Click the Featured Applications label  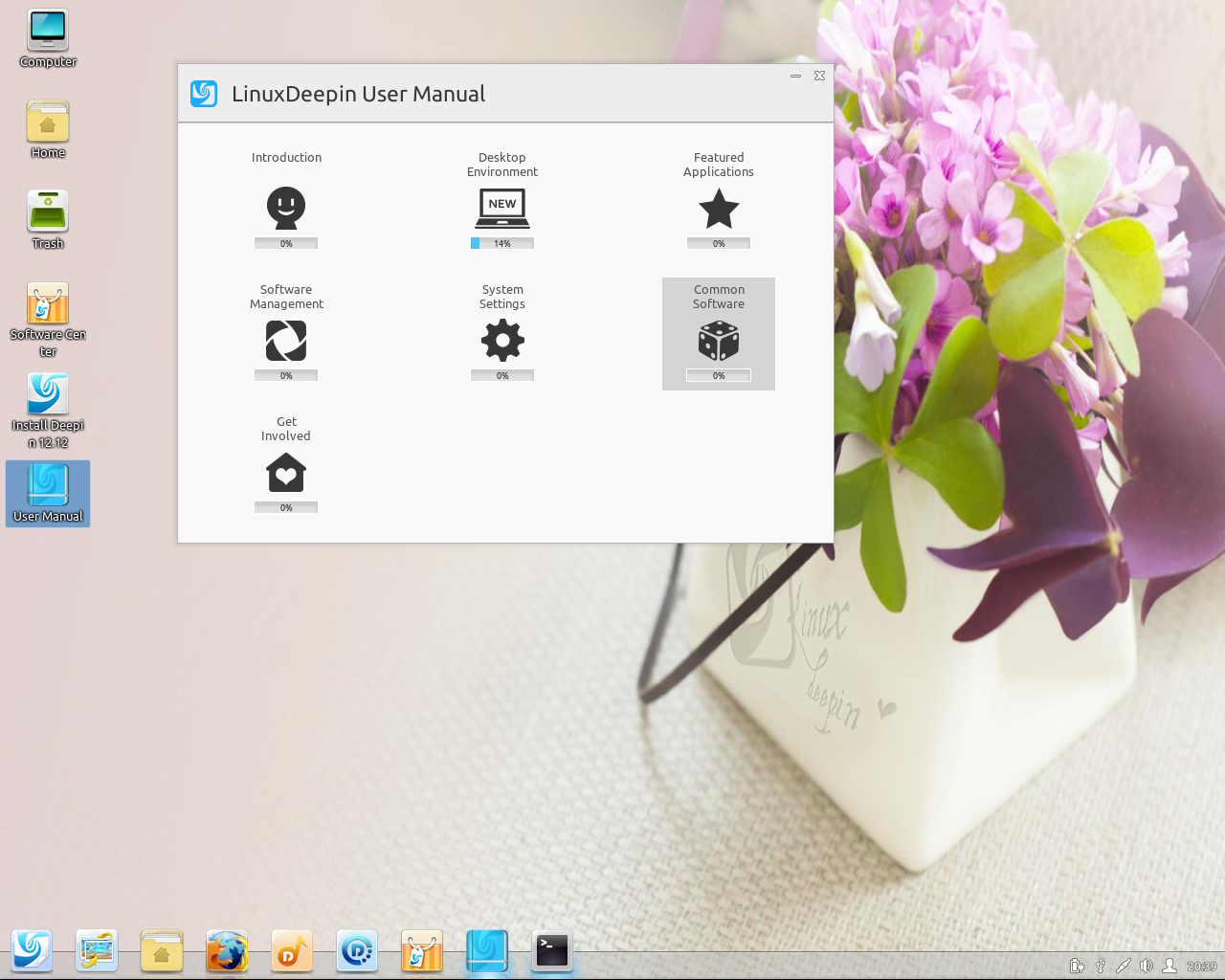719,165
